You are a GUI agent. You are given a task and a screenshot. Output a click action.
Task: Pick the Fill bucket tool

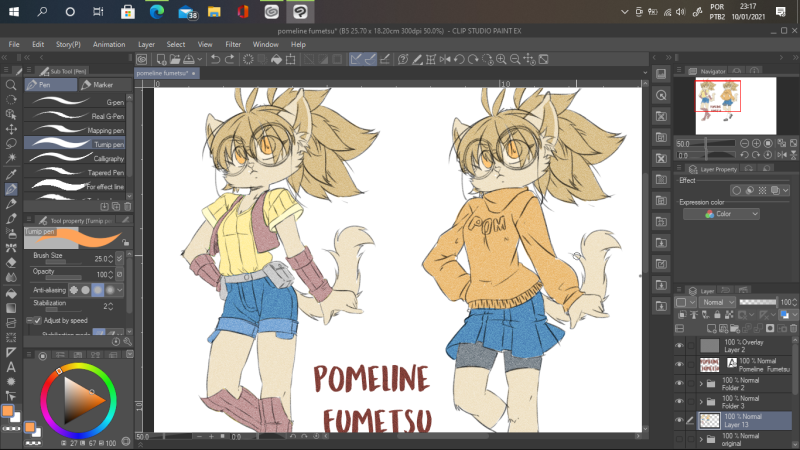pos(11,293)
